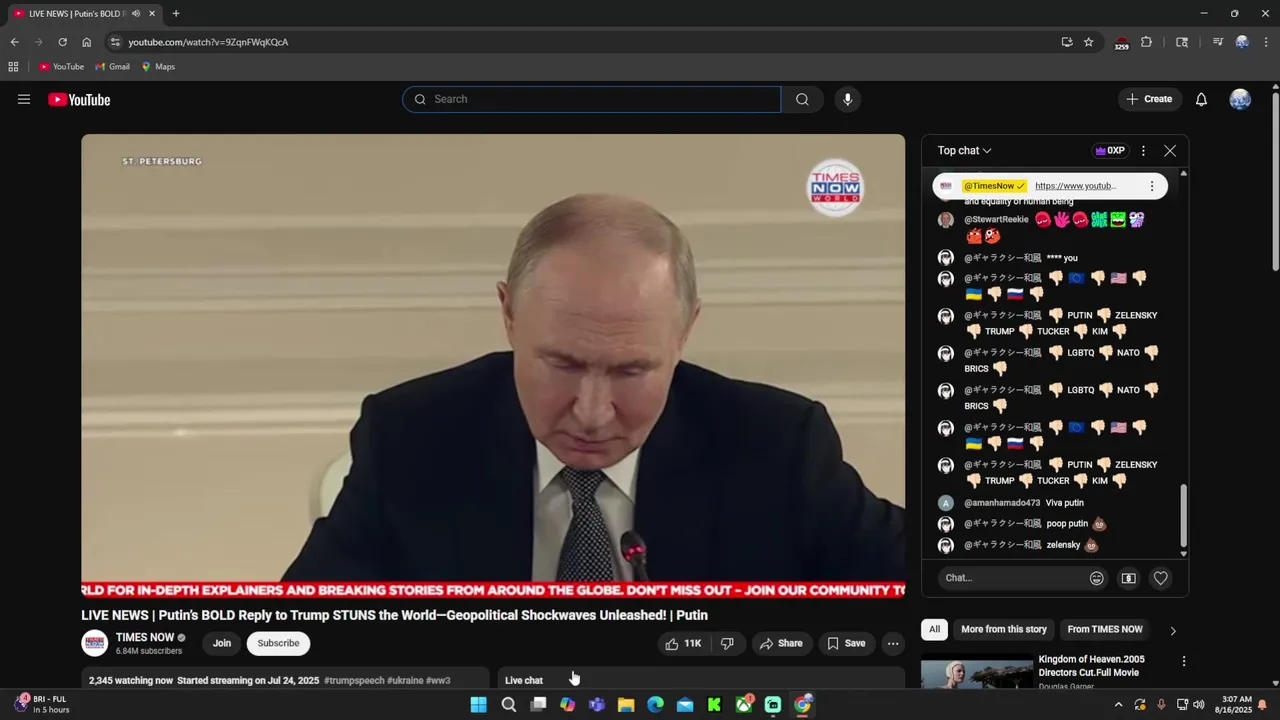Image resolution: width=1280 pixels, height=720 pixels.
Task: Dislike the video
Action: coord(727,643)
